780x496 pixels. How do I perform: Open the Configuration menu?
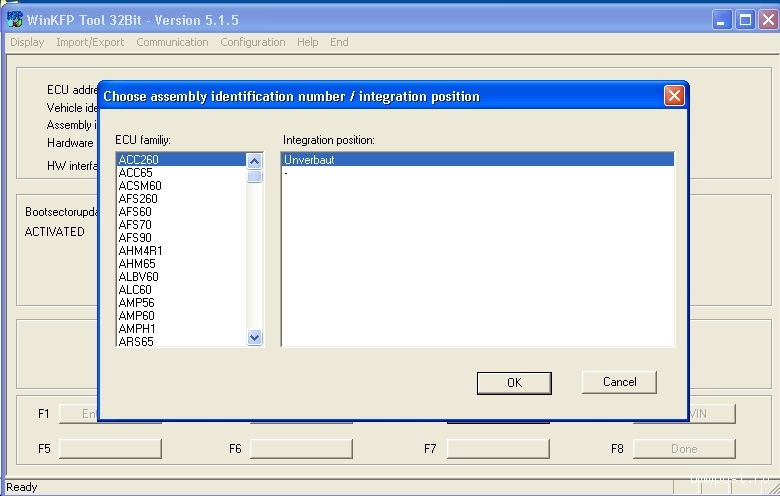[252, 42]
